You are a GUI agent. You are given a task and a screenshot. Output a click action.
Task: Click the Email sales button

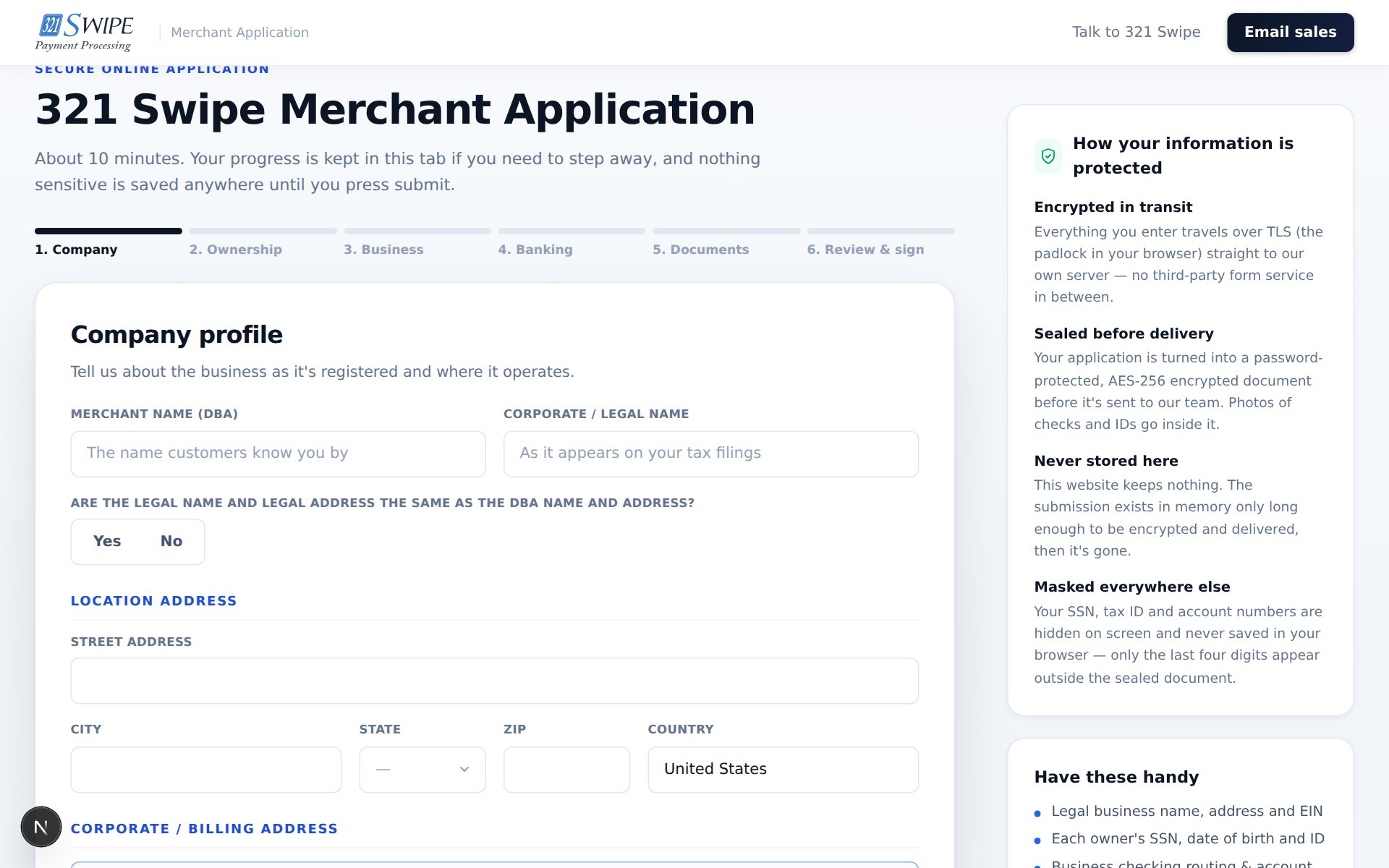point(1291,33)
